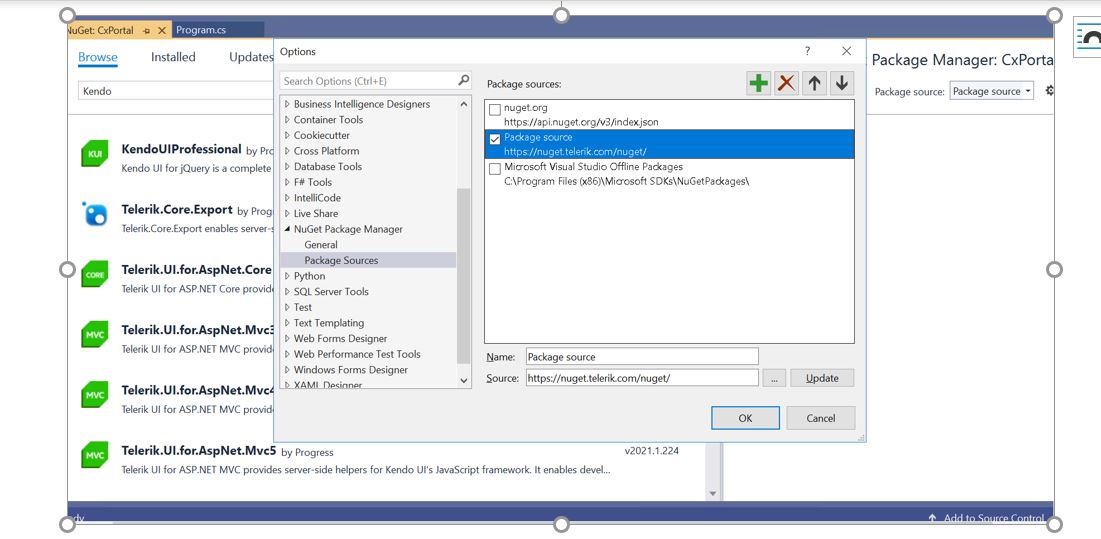This screenshot has width=1101, height=539.
Task: Click package list scroll-down arrow
Action: tap(713, 494)
